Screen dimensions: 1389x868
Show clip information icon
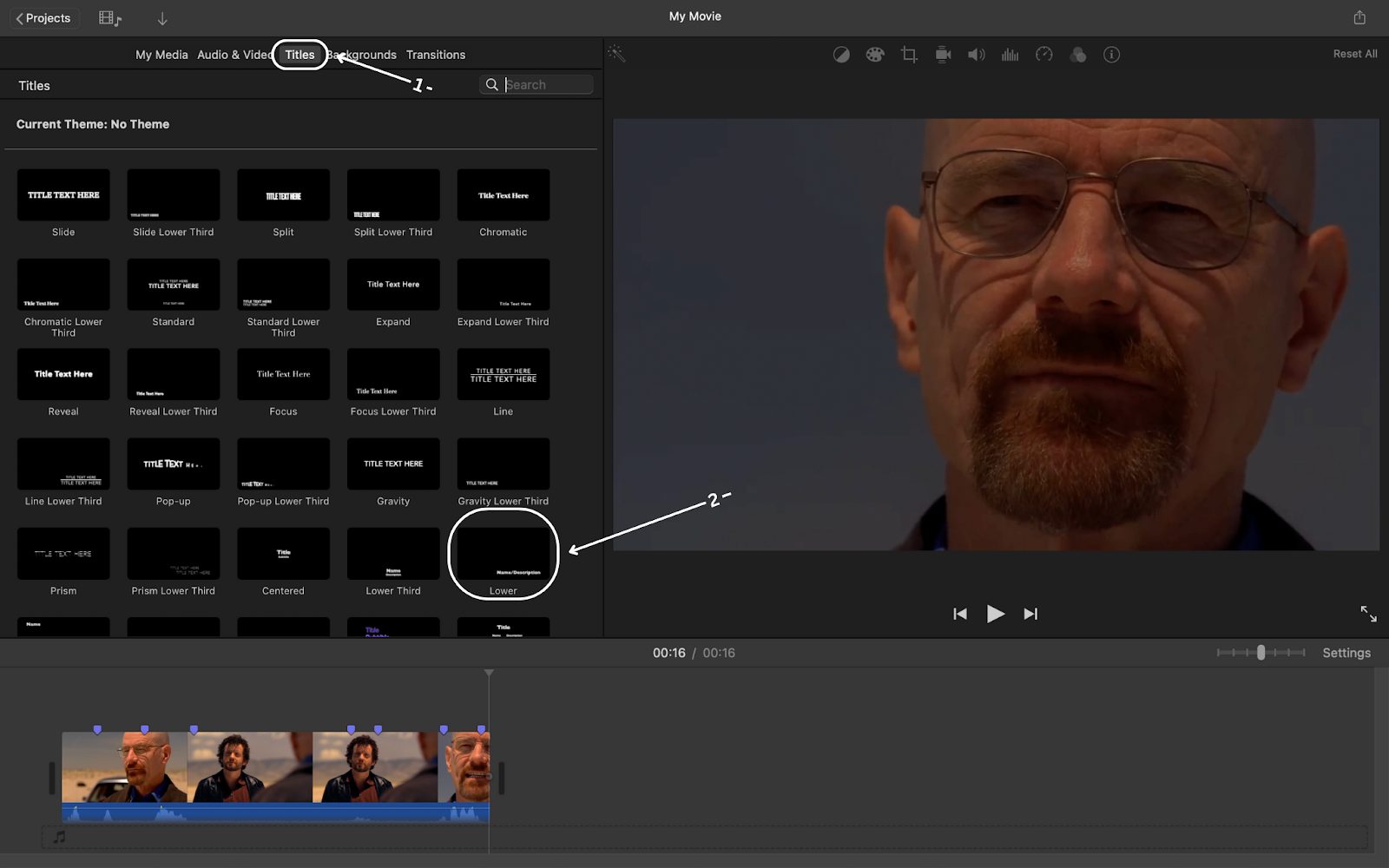(x=1111, y=55)
